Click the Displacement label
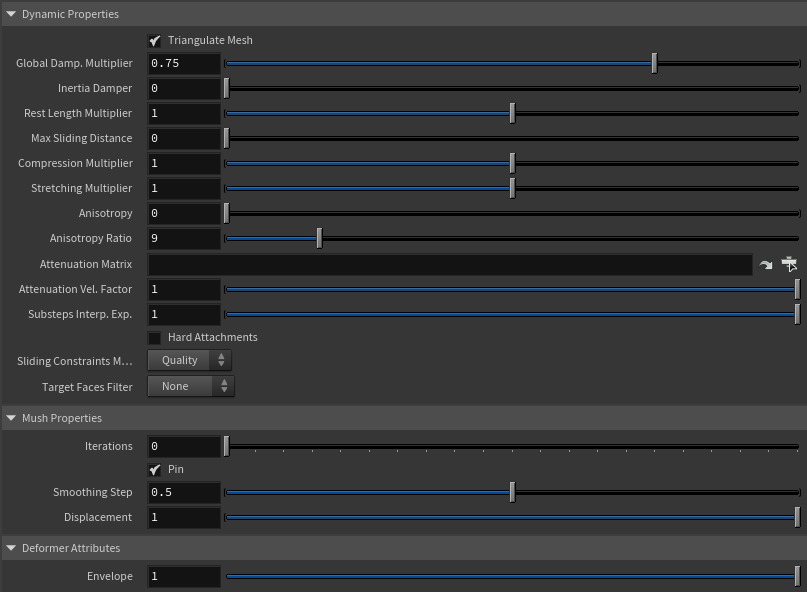The width and height of the screenshot is (807, 592). pyautogui.click(x=98, y=517)
